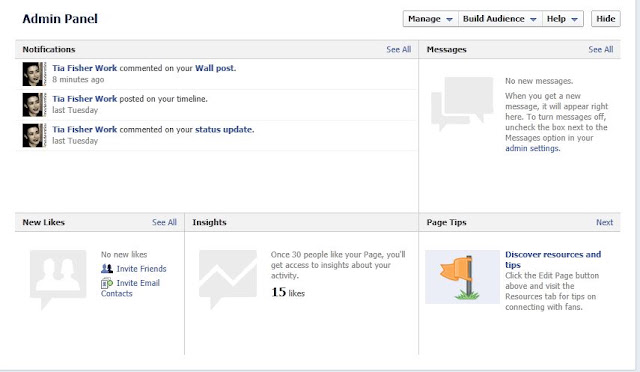Click the Insights chart placeholder icon
640x372 pixels.
coord(228,279)
